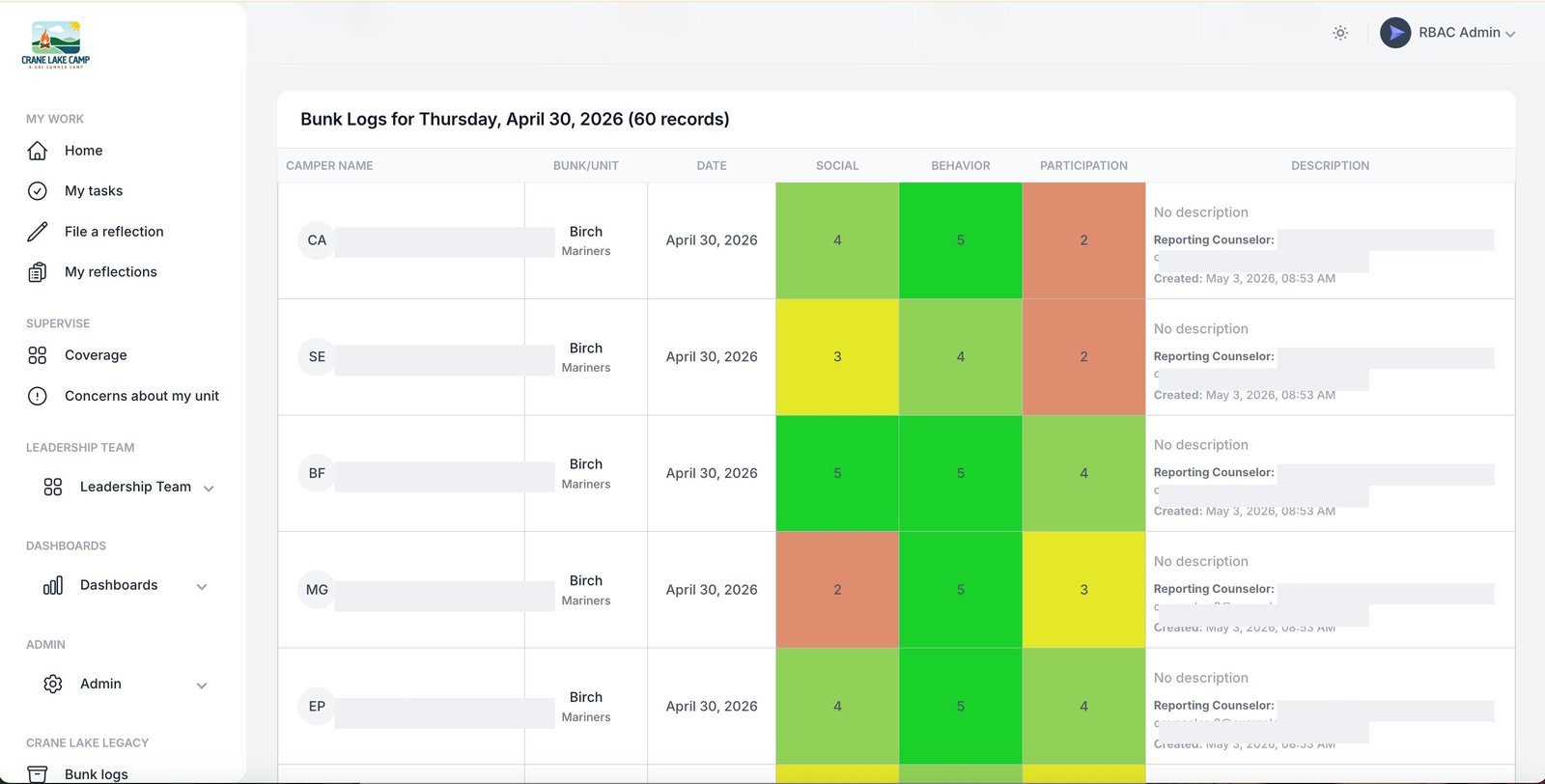The width and height of the screenshot is (1545, 784).
Task: Click MG row Social score 2 cell
Action: (837, 590)
